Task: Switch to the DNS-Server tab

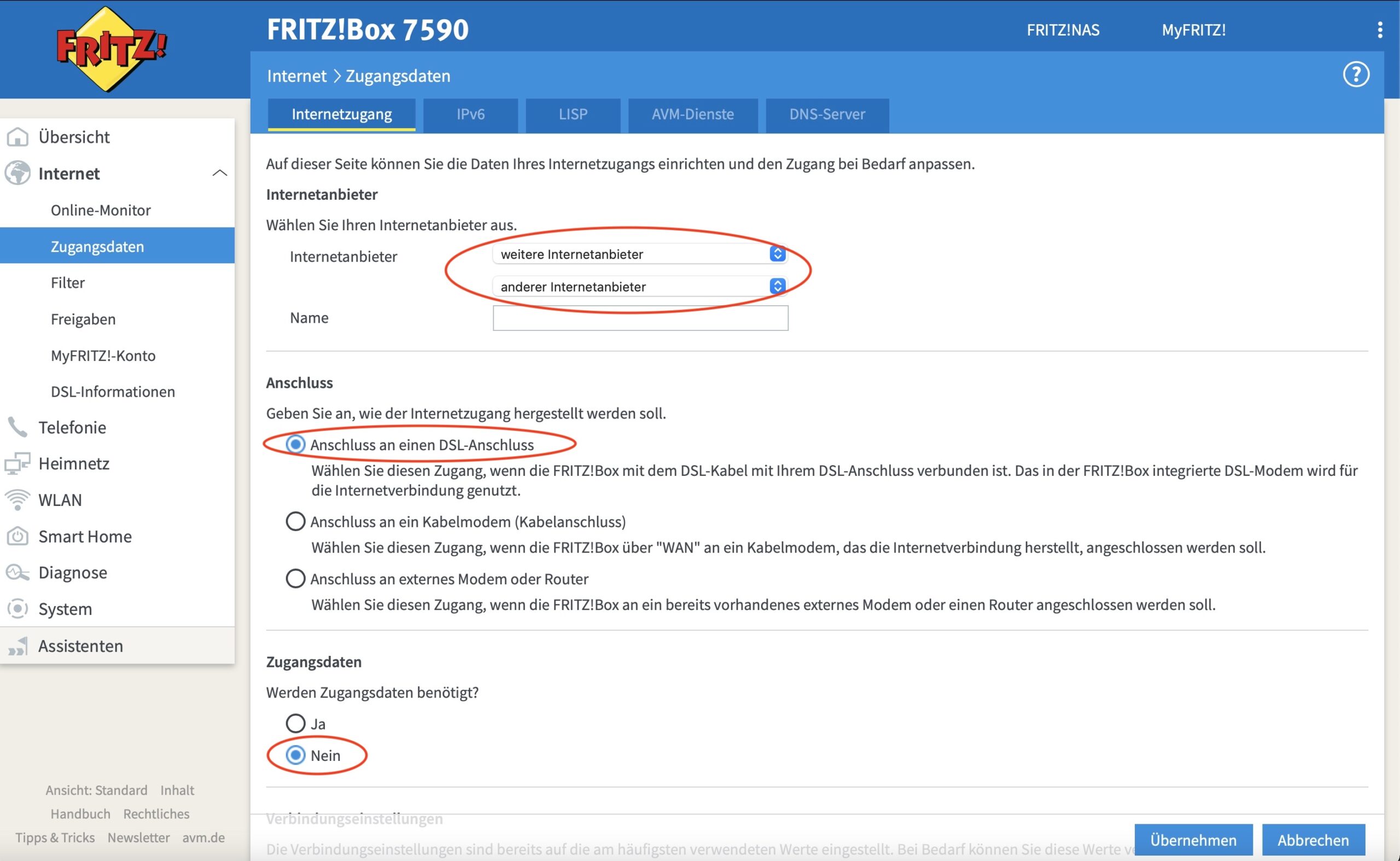Action: pyautogui.click(x=827, y=114)
